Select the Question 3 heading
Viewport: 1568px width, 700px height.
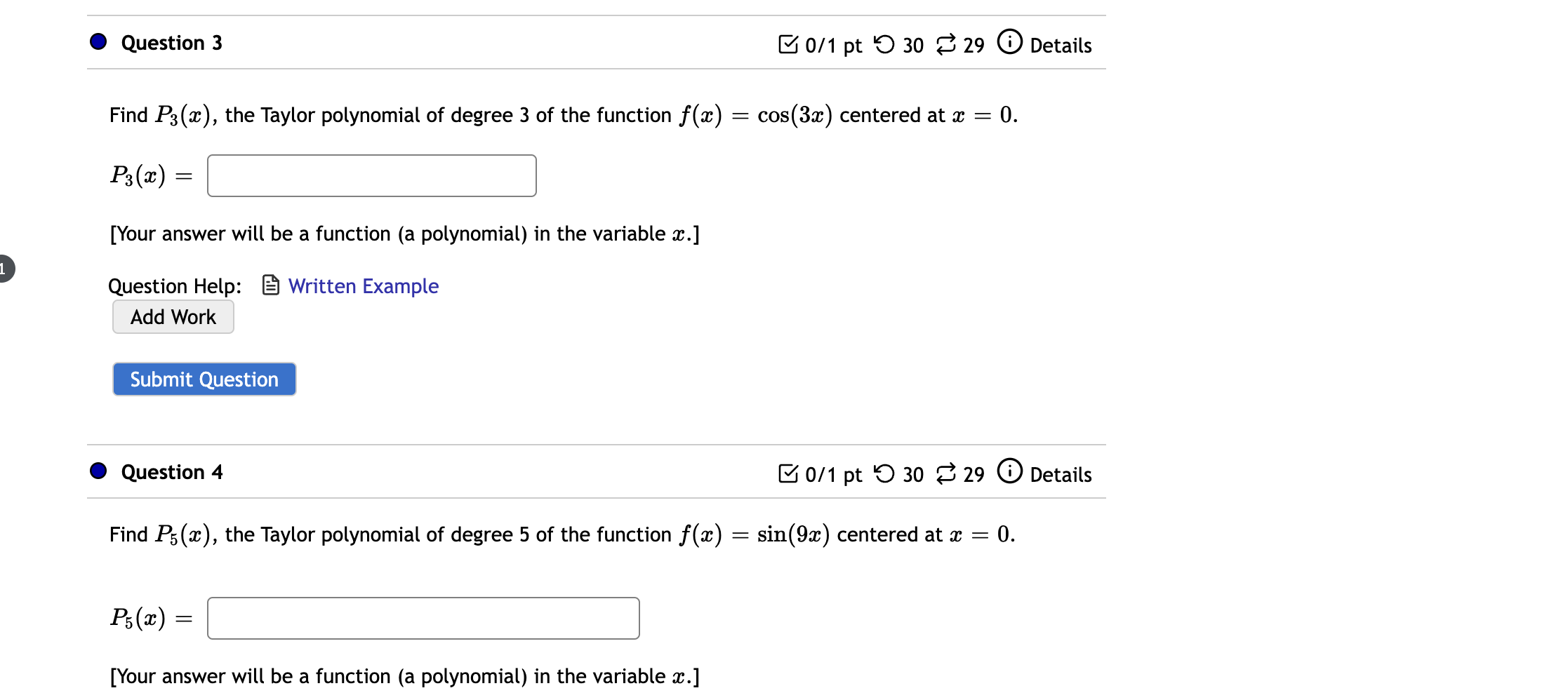171,42
